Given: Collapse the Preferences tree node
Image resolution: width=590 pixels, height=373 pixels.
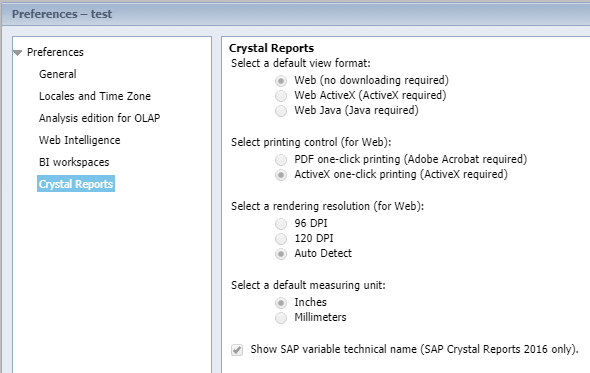Looking at the screenshot, I should 17,53.
